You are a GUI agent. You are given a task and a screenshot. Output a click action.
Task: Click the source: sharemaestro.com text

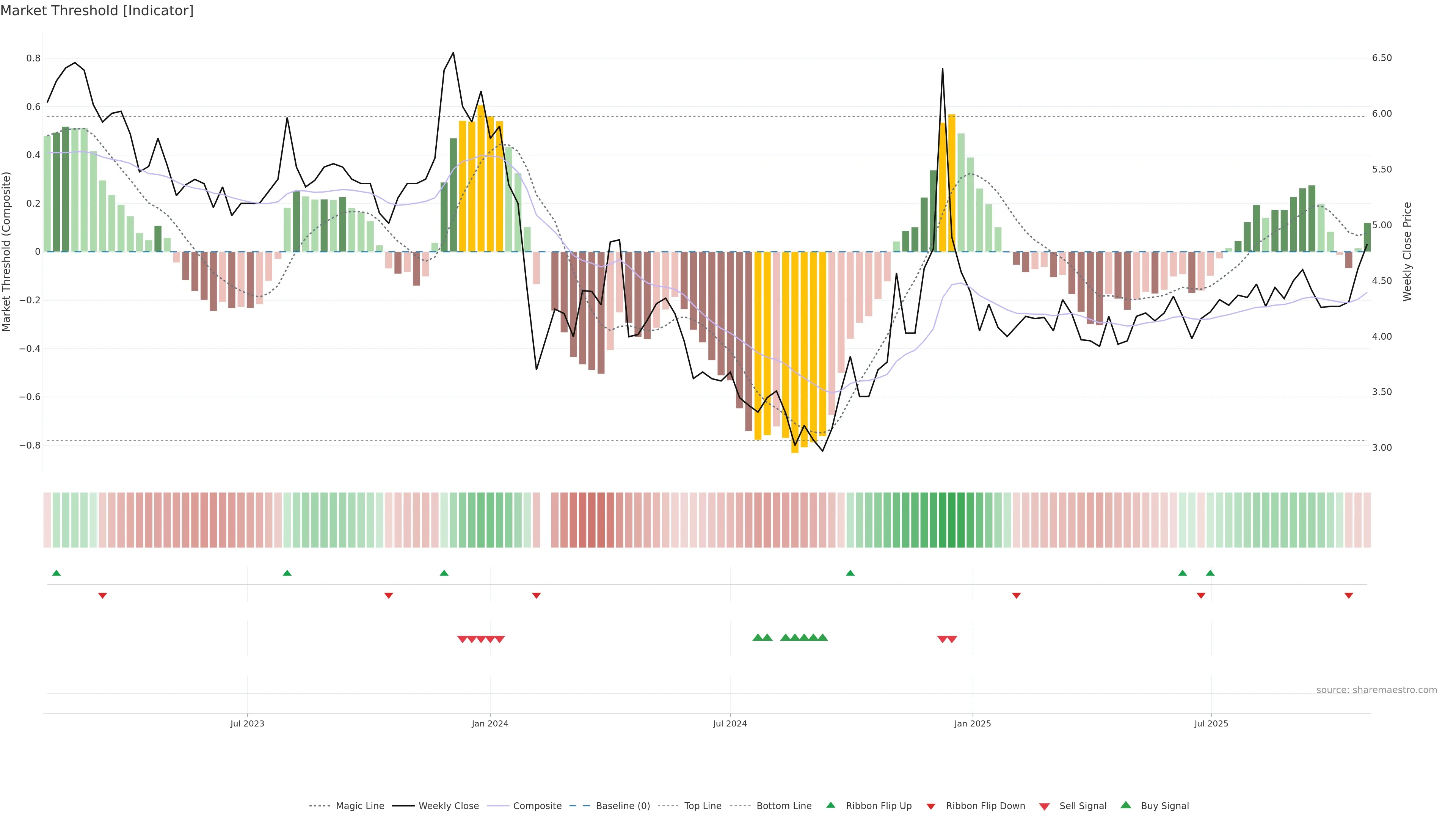pyautogui.click(x=1376, y=690)
